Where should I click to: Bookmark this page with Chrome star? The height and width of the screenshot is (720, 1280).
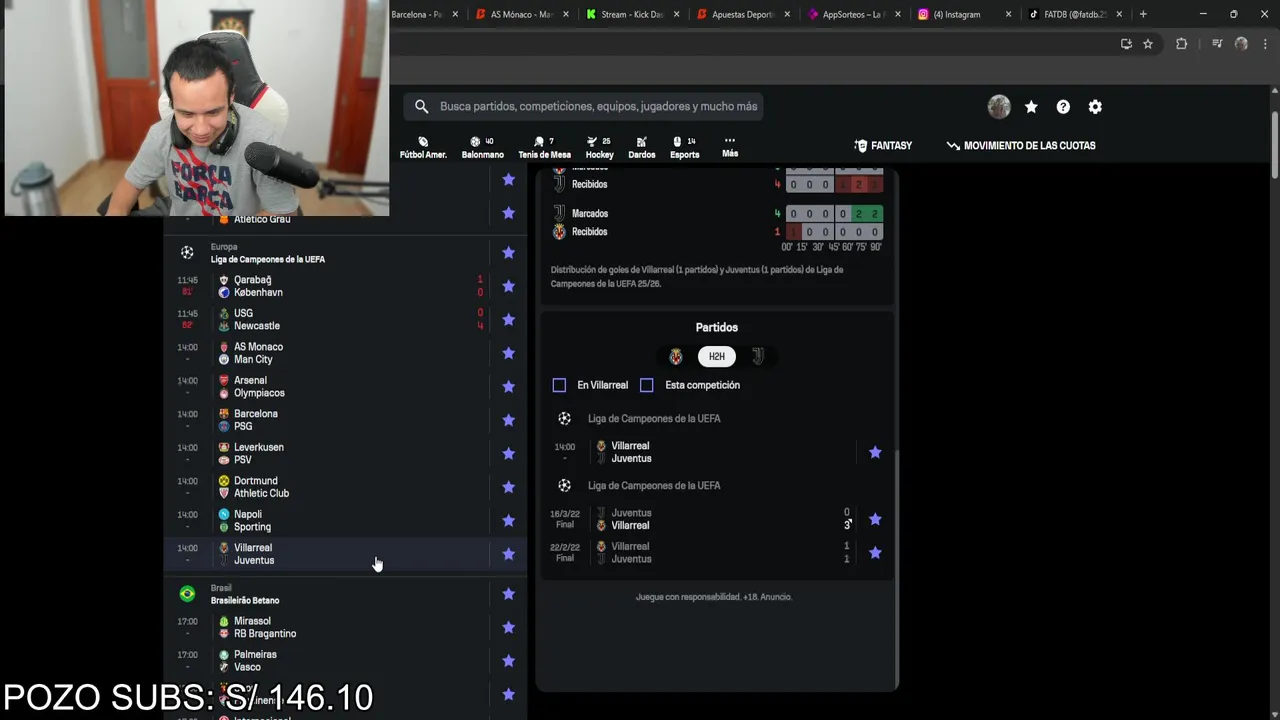[1148, 44]
